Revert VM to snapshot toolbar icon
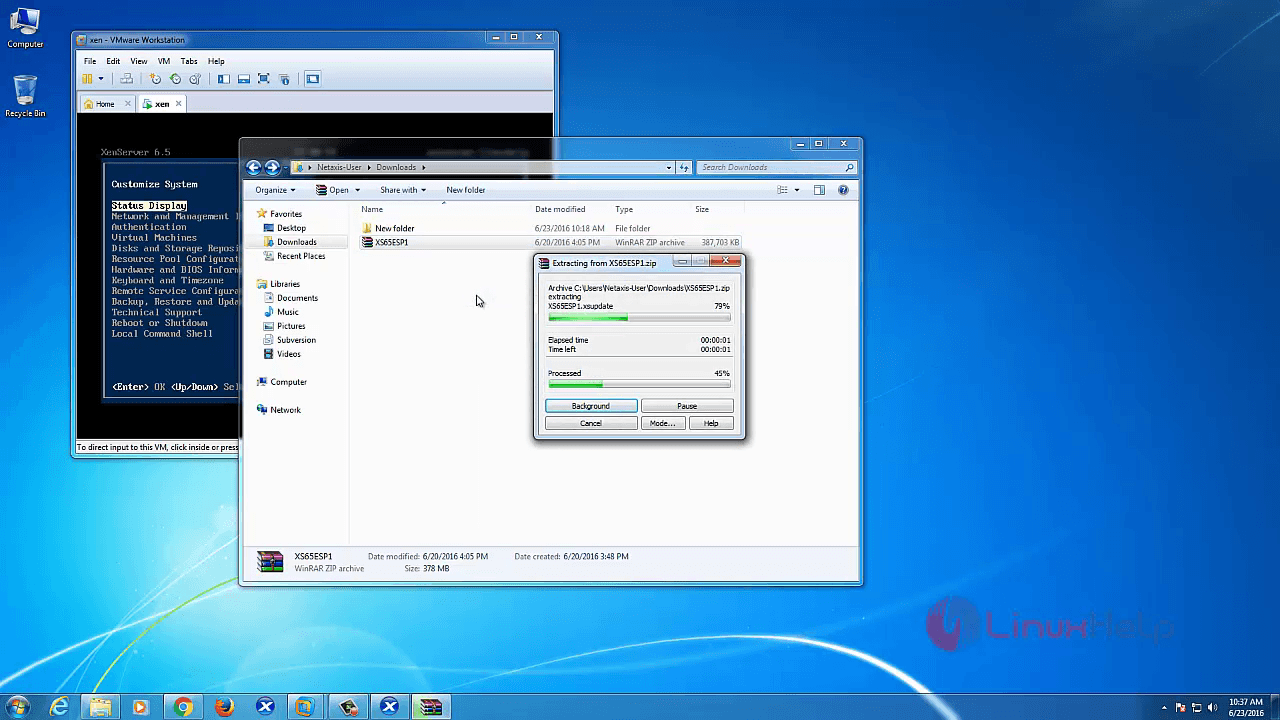The height and width of the screenshot is (720, 1280). [x=175, y=79]
